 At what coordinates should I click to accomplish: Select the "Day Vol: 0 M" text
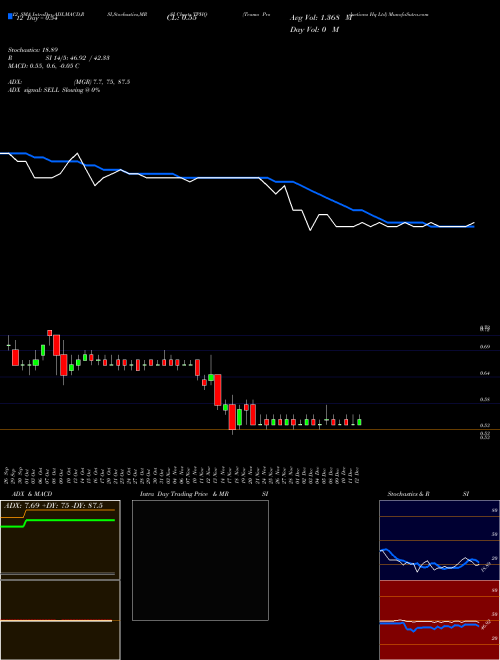point(314,30)
